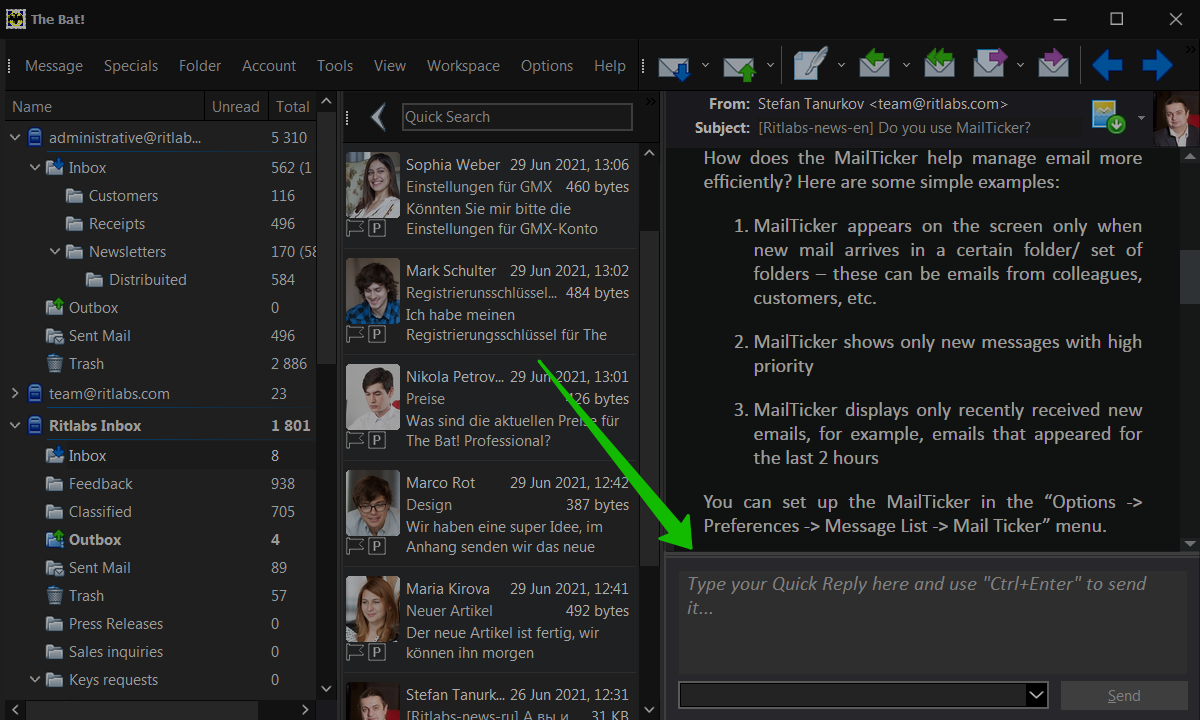Screen dimensions: 1200x720
Task: Click into the Quick Reply text area
Action: click(x=932, y=622)
